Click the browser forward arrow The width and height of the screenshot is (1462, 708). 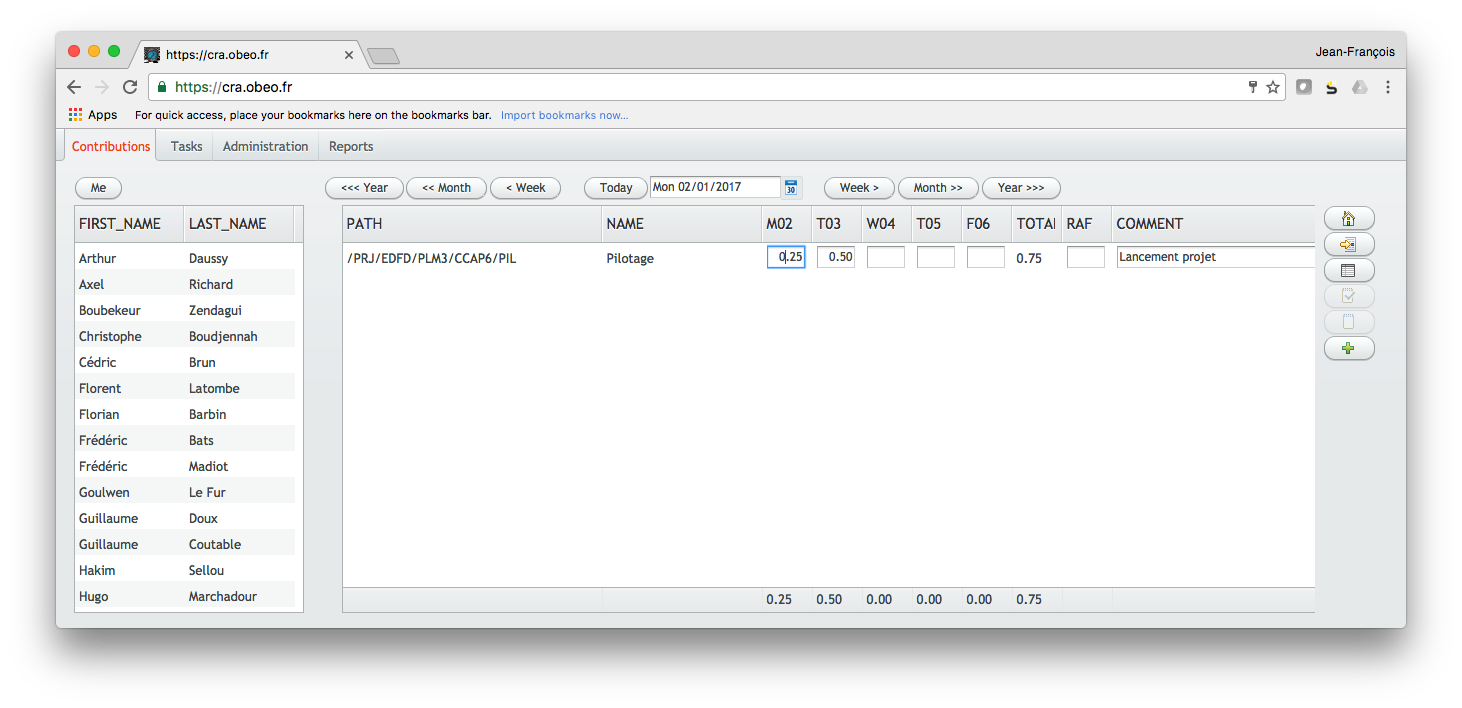pos(102,87)
